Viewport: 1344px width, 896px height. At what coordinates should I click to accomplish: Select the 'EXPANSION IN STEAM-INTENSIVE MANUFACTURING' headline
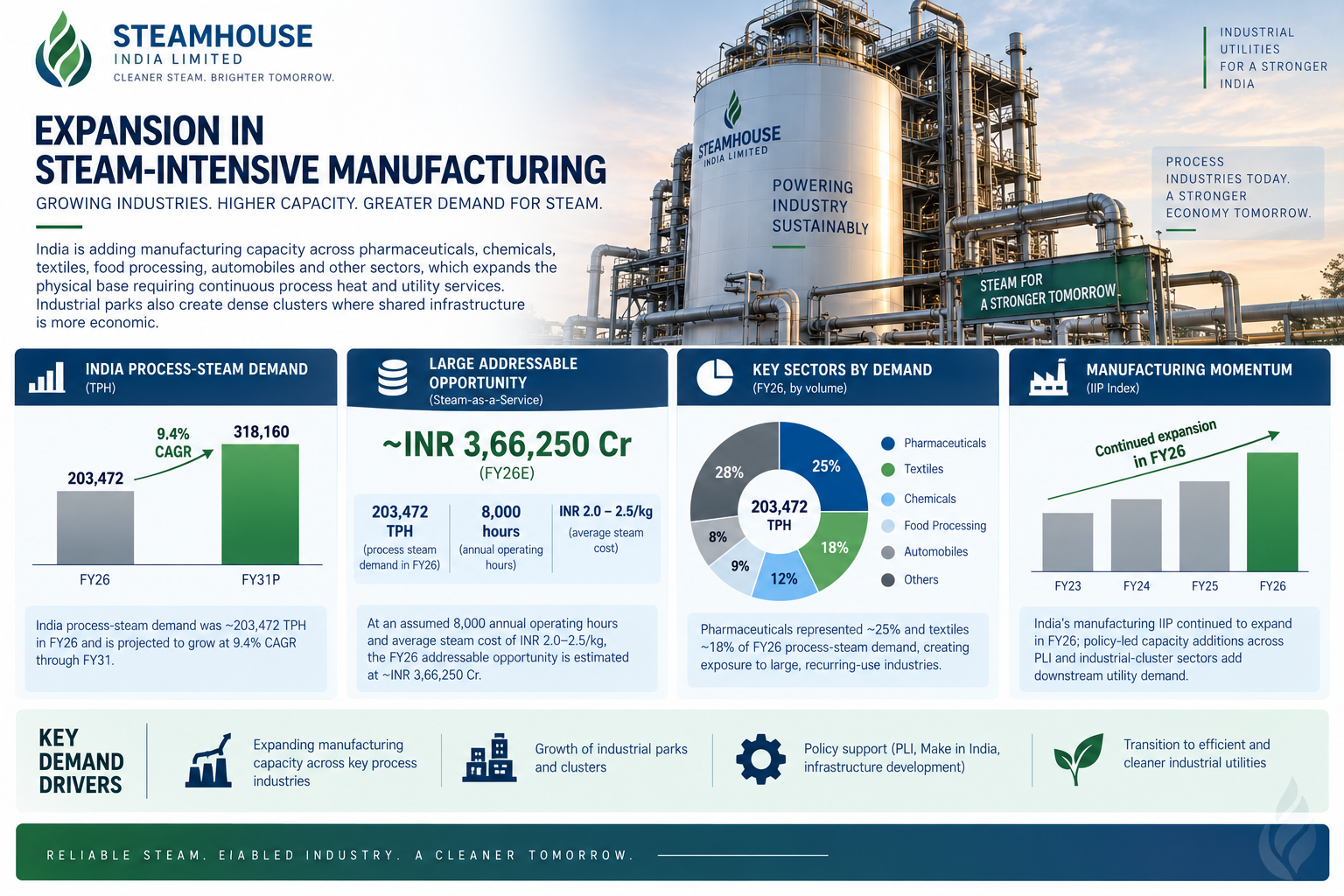click(x=320, y=150)
